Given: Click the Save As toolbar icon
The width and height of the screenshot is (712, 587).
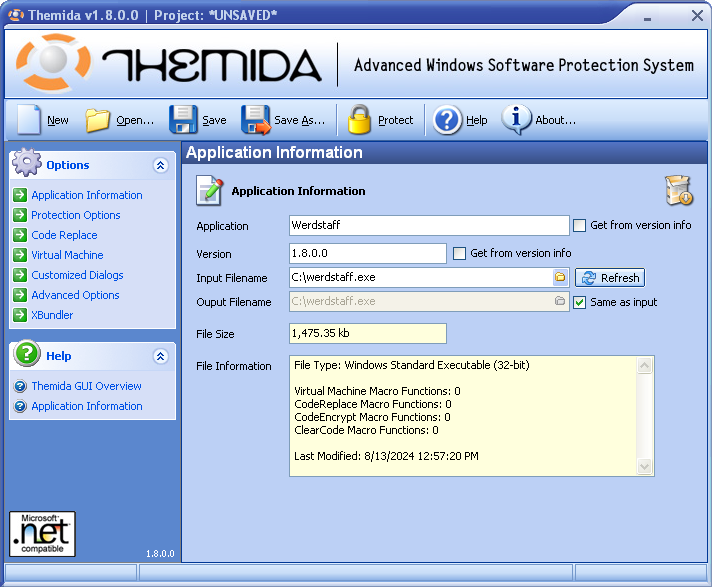Looking at the screenshot, I should 256,120.
